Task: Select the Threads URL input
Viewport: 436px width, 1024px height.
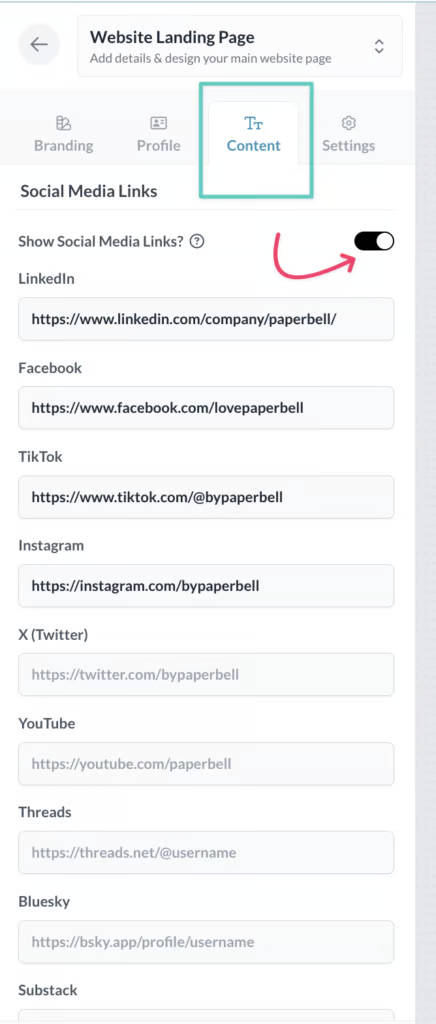Action: coord(206,853)
